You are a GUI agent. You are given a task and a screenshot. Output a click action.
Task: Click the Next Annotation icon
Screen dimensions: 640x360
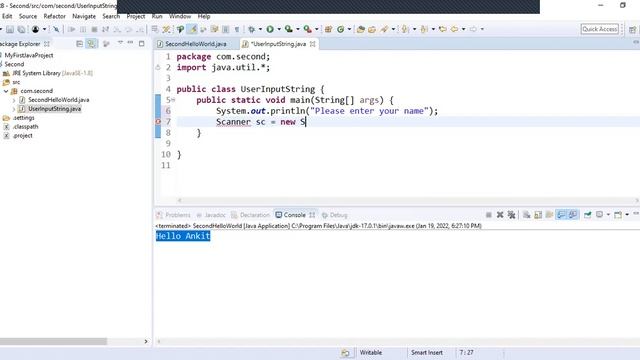(x=405, y=29)
